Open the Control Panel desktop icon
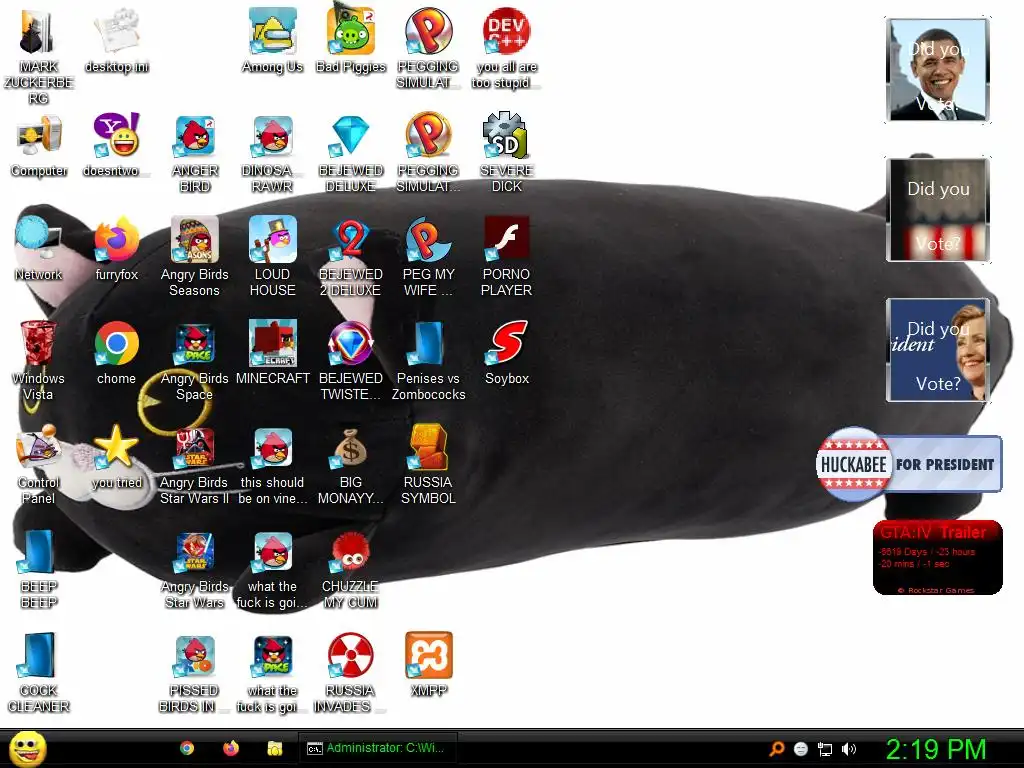 tap(39, 447)
